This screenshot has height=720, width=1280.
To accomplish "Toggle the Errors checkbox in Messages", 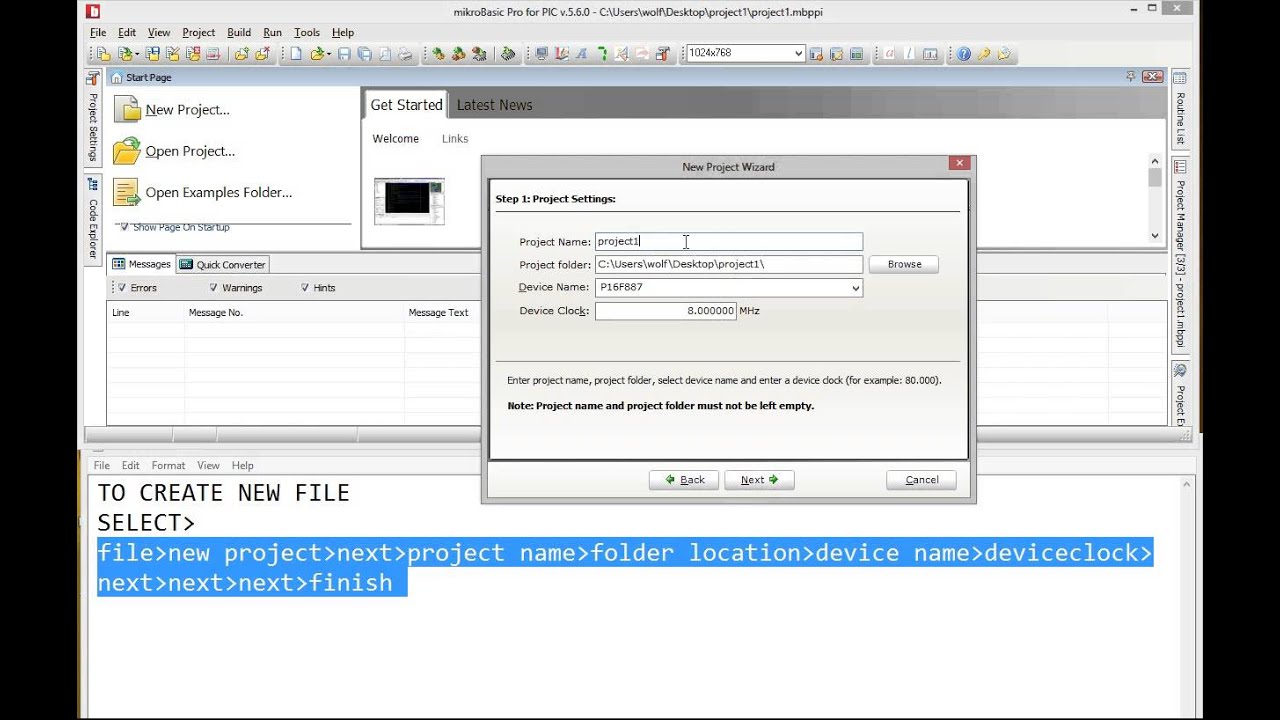I will point(122,287).
